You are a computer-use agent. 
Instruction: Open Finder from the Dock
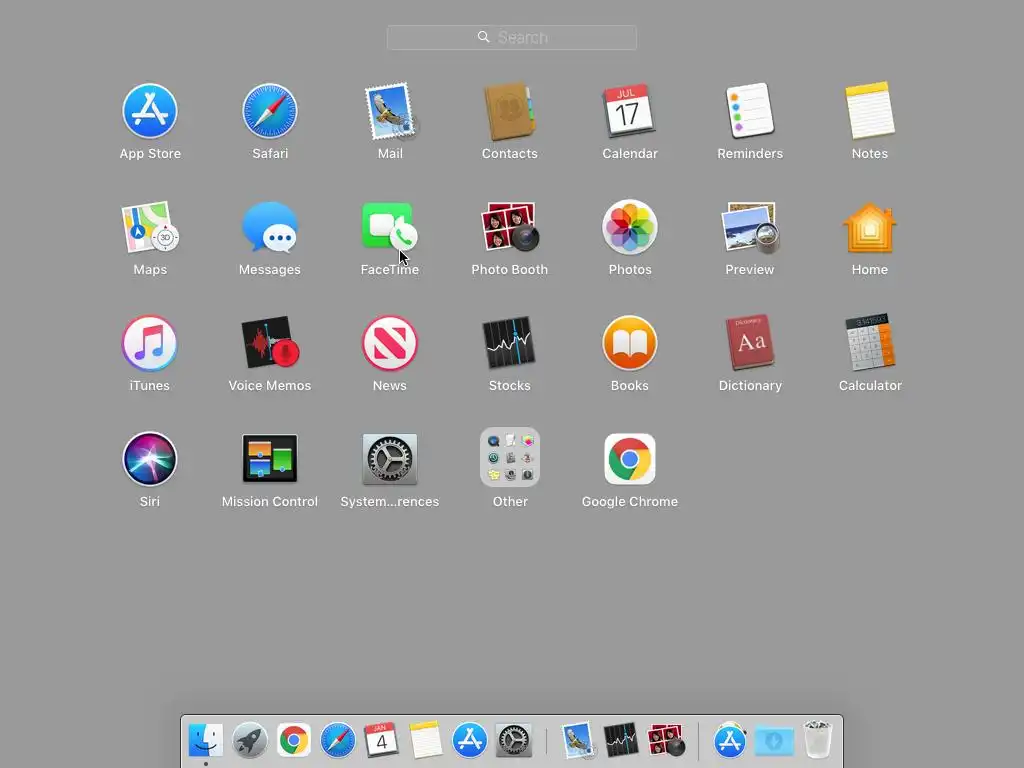(x=206, y=741)
